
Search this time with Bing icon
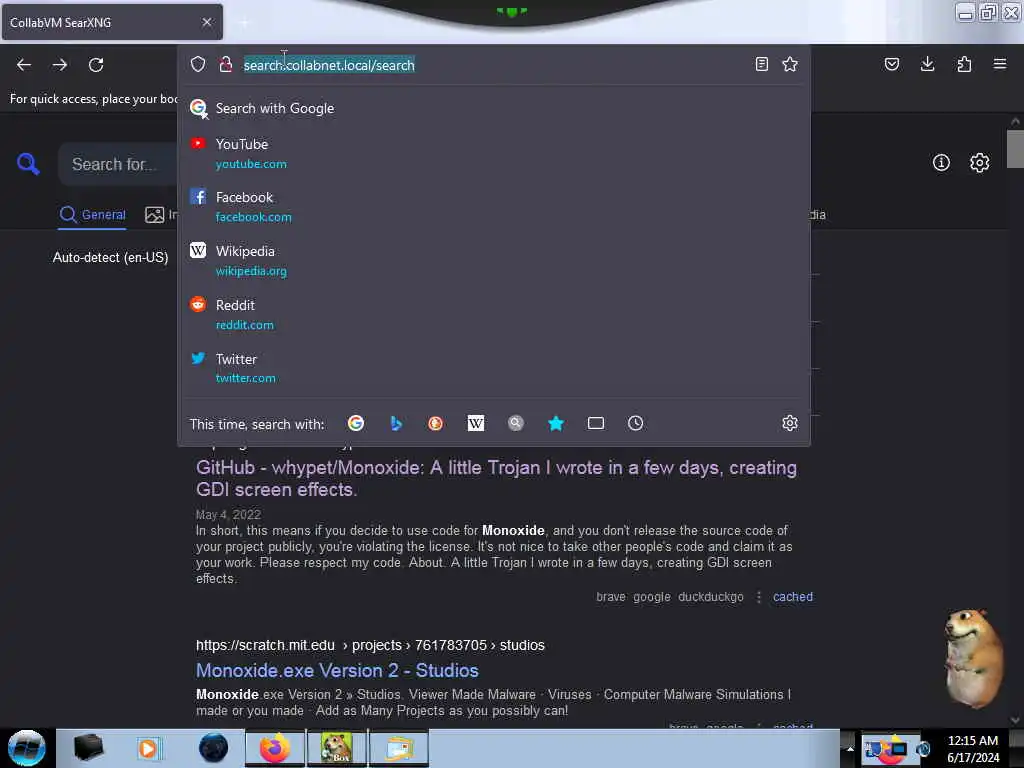tap(396, 423)
